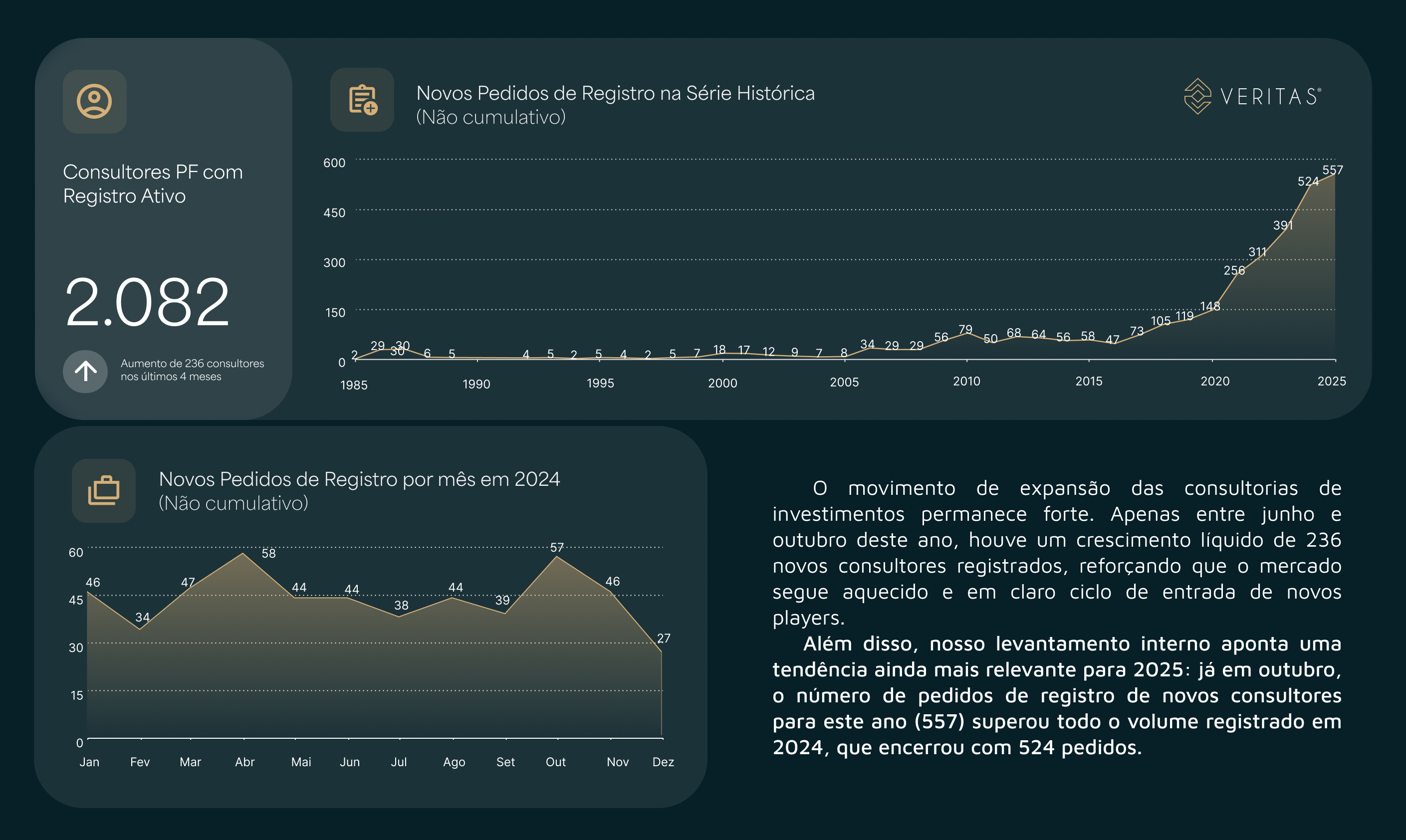The image size is (1406, 840).
Task: Click the Ago month label
Action: pos(454,762)
